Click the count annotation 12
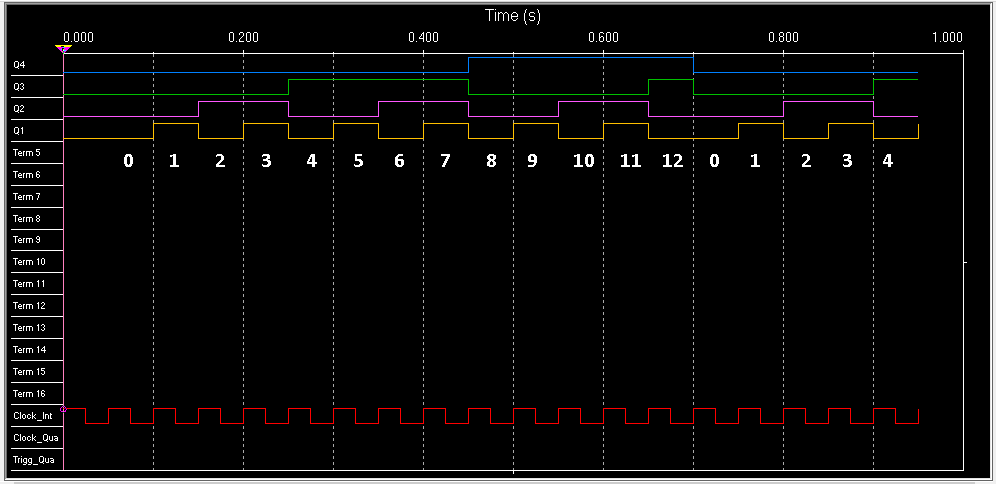Viewport: 996px width, 484px height. click(x=673, y=161)
